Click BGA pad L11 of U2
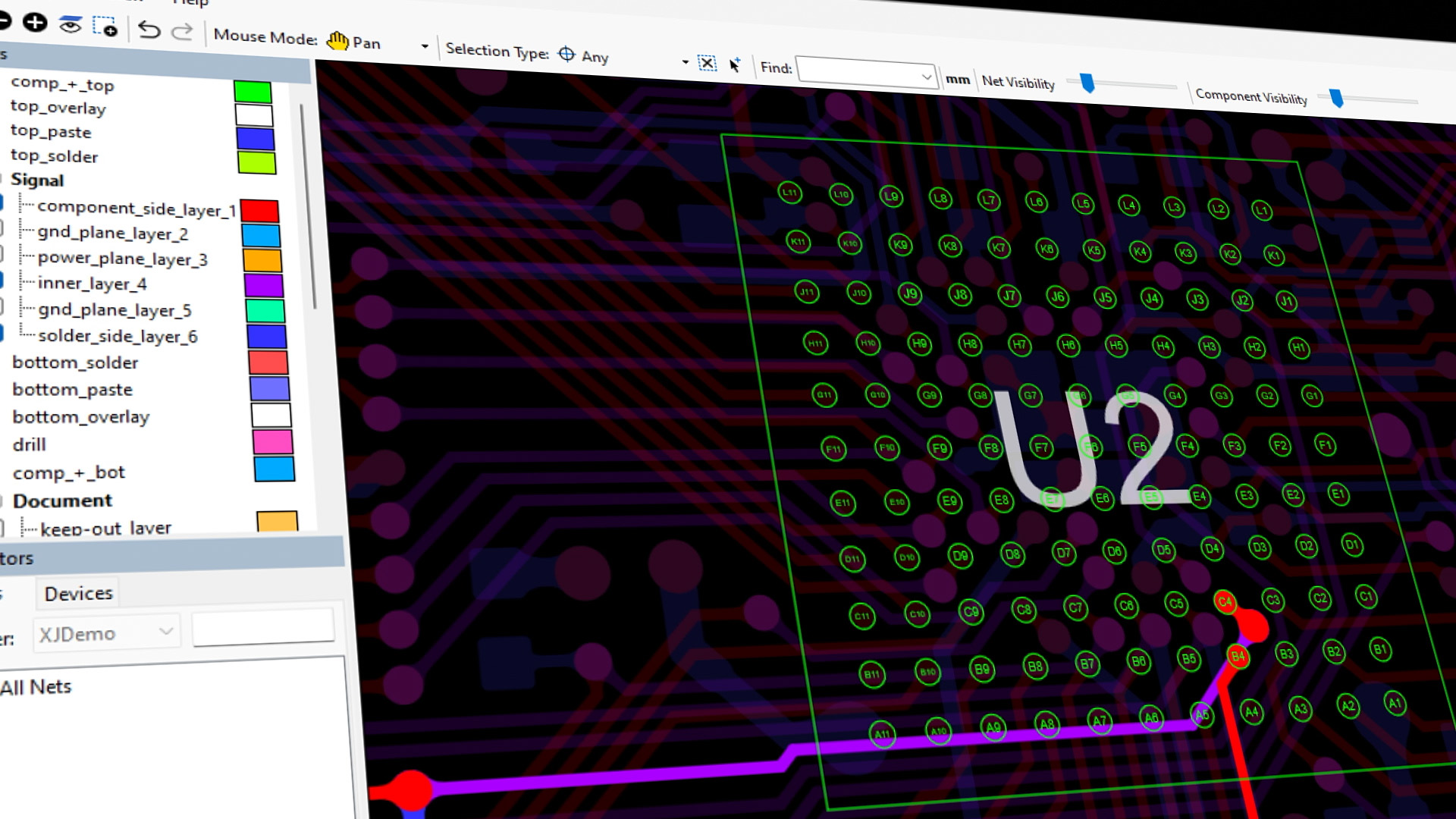The height and width of the screenshot is (819, 1456). tap(789, 192)
